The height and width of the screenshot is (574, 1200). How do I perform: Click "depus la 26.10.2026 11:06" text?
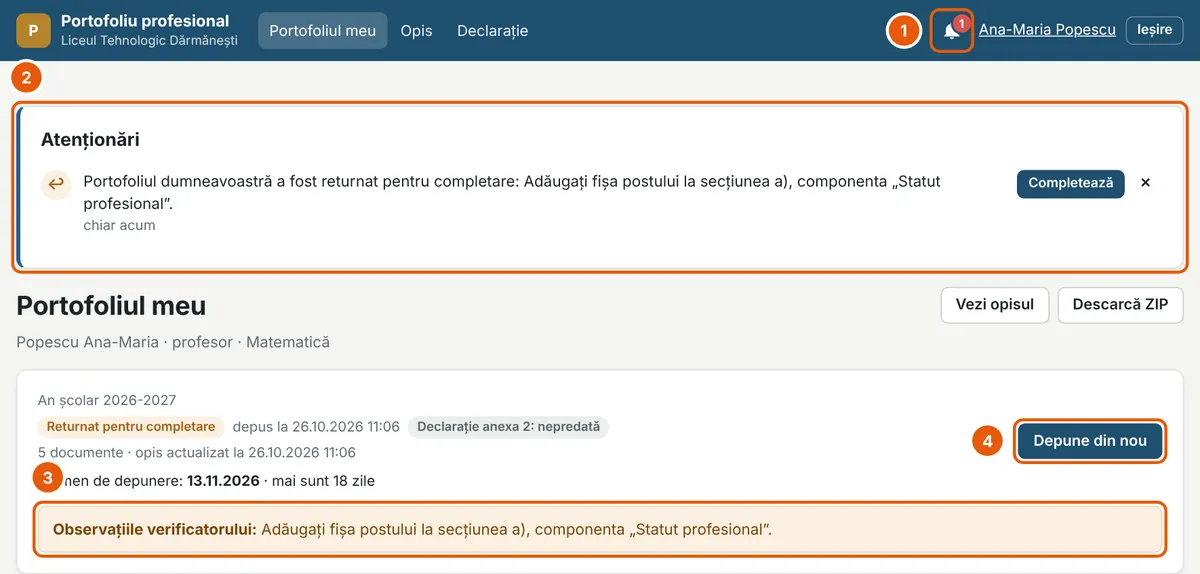(316, 427)
